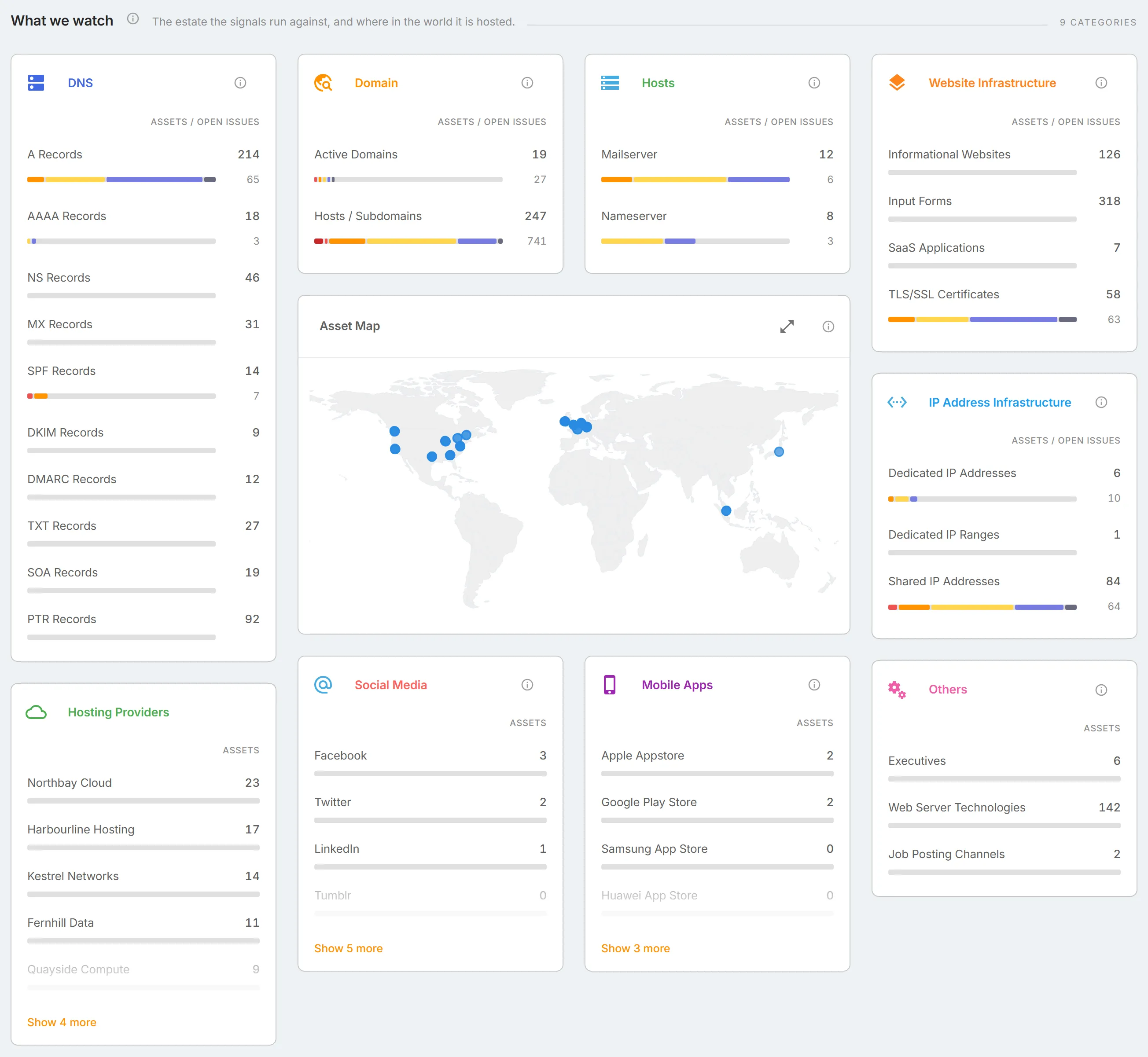This screenshot has height=1057, width=1148.
Task: Select Harbourline Hosting provider
Action: pos(143,837)
